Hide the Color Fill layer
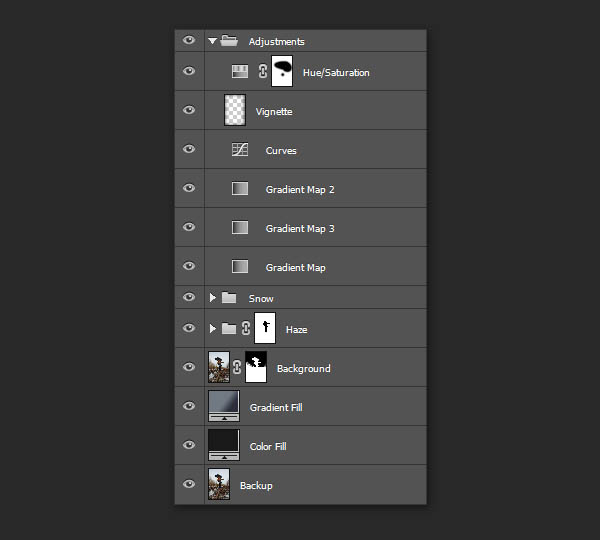The image size is (600, 540). click(x=189, y=446)
